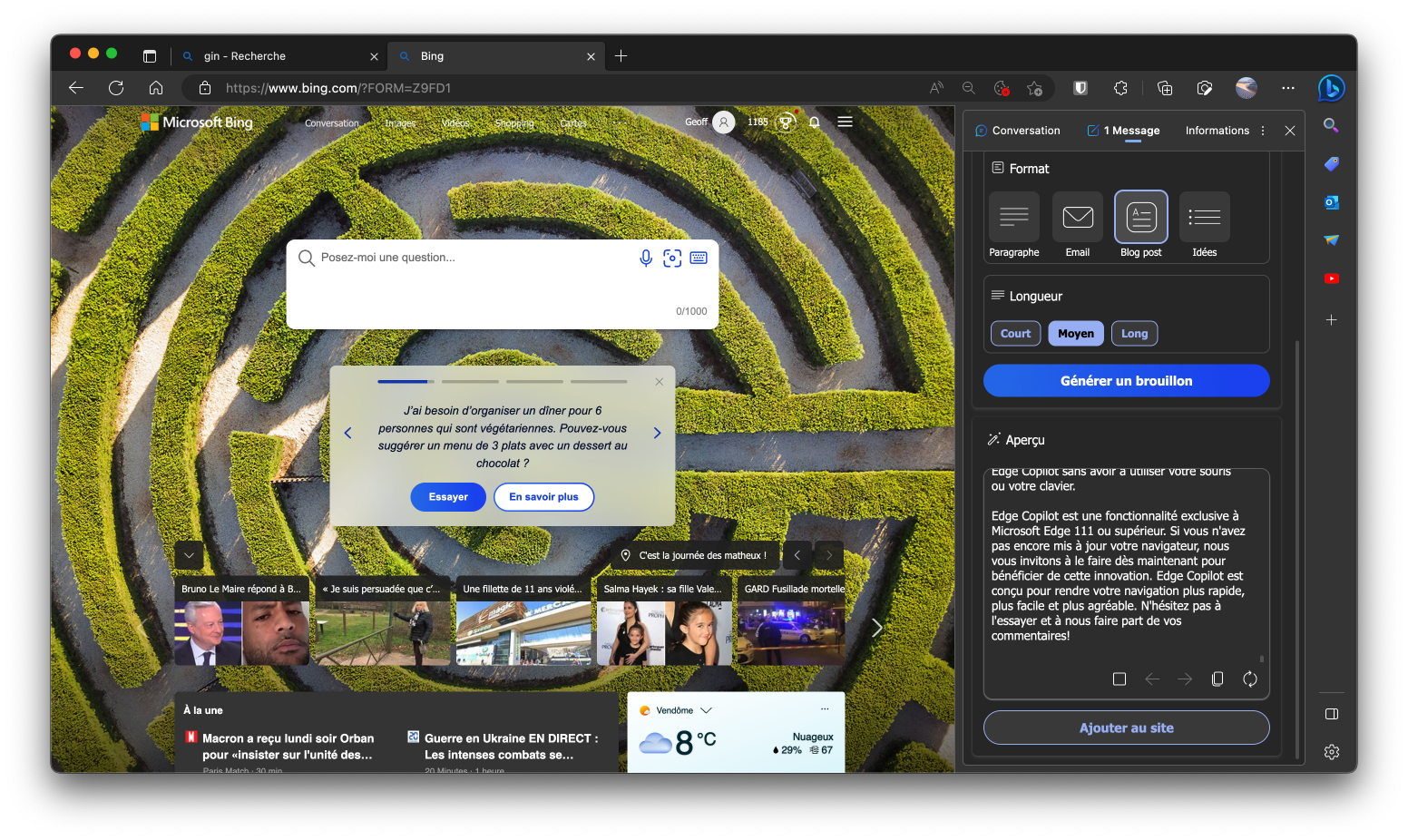Open visual search camera icon
Image resolution: width=1408 pixels, height=840 pixels.
pyautogui.click(x=672, y=259)
